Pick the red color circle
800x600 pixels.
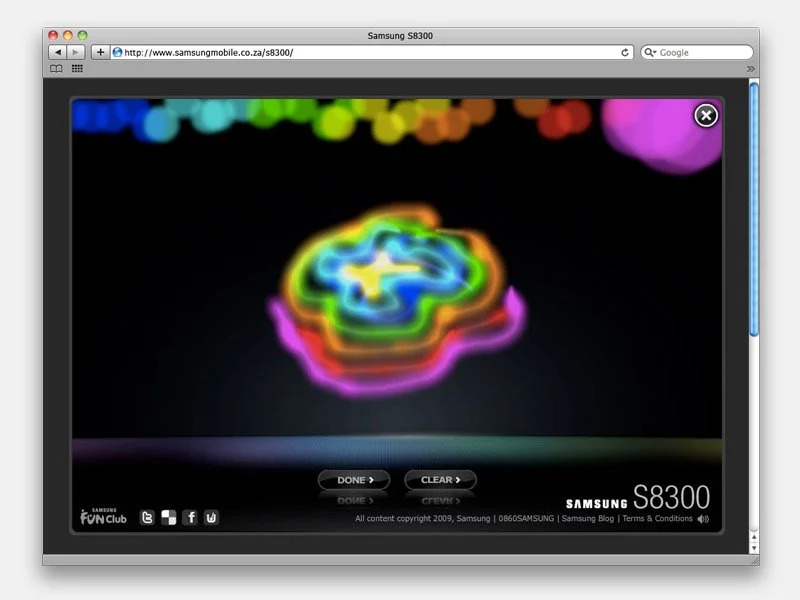pyautogui.click(x=565, y=118)
